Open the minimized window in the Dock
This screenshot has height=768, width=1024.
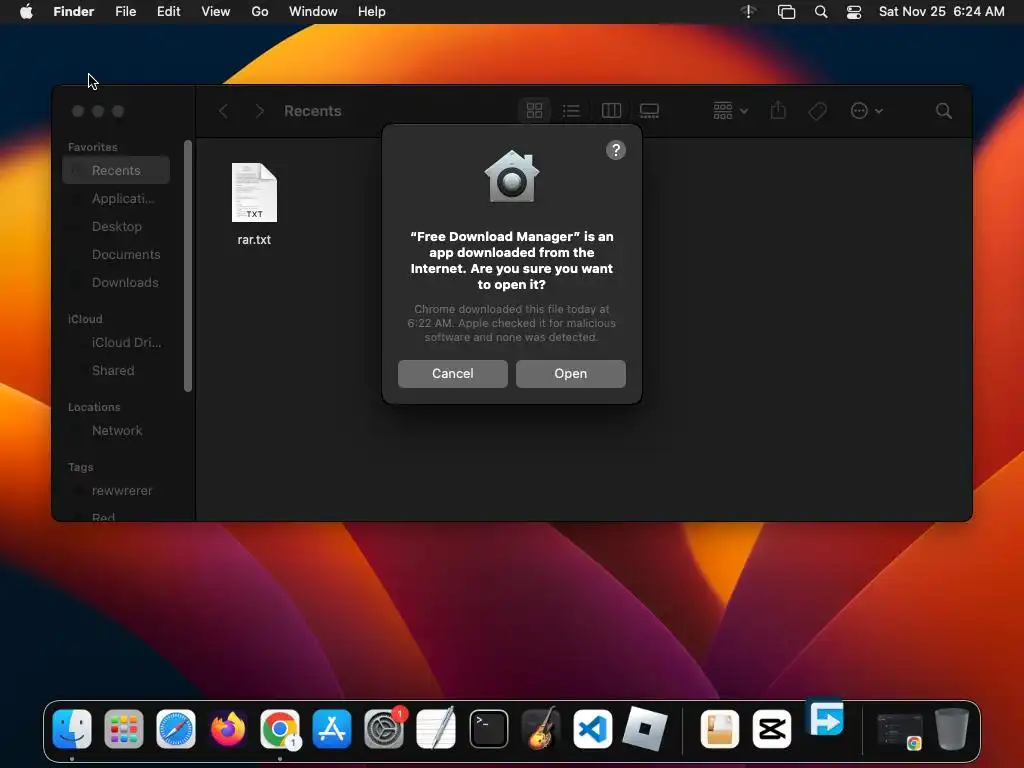899,730
